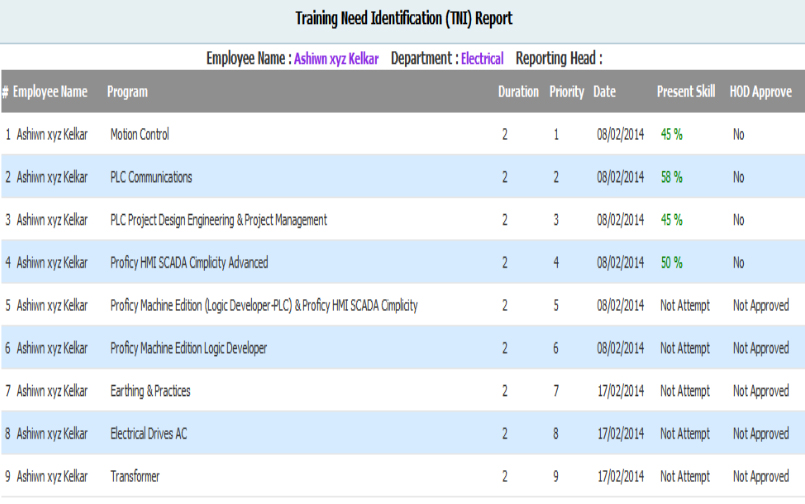
Task: Click the Training Need Identification (TNI) Report title
Action: tap(404, 18)
